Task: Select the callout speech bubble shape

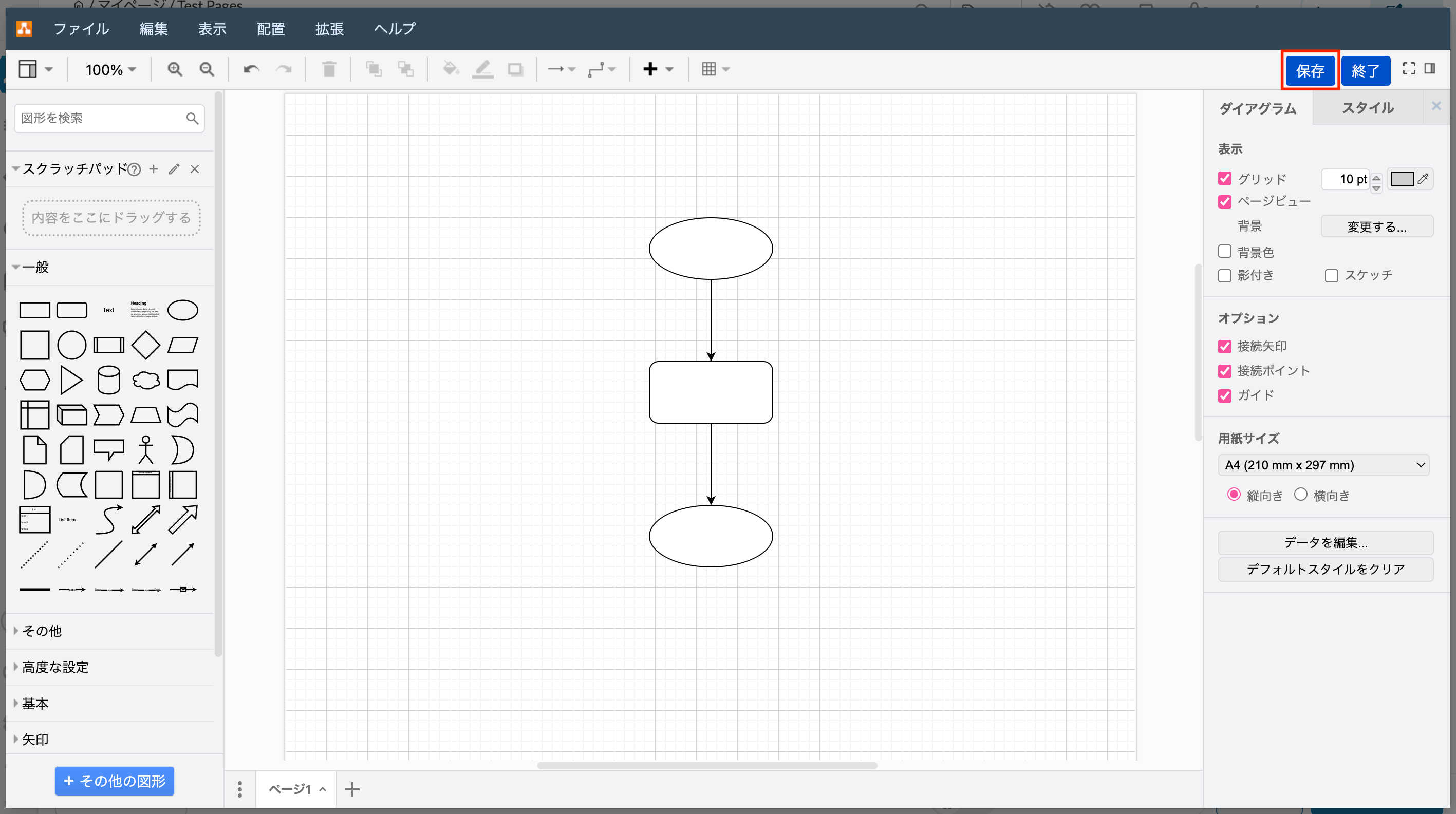Action: (108, 450)
